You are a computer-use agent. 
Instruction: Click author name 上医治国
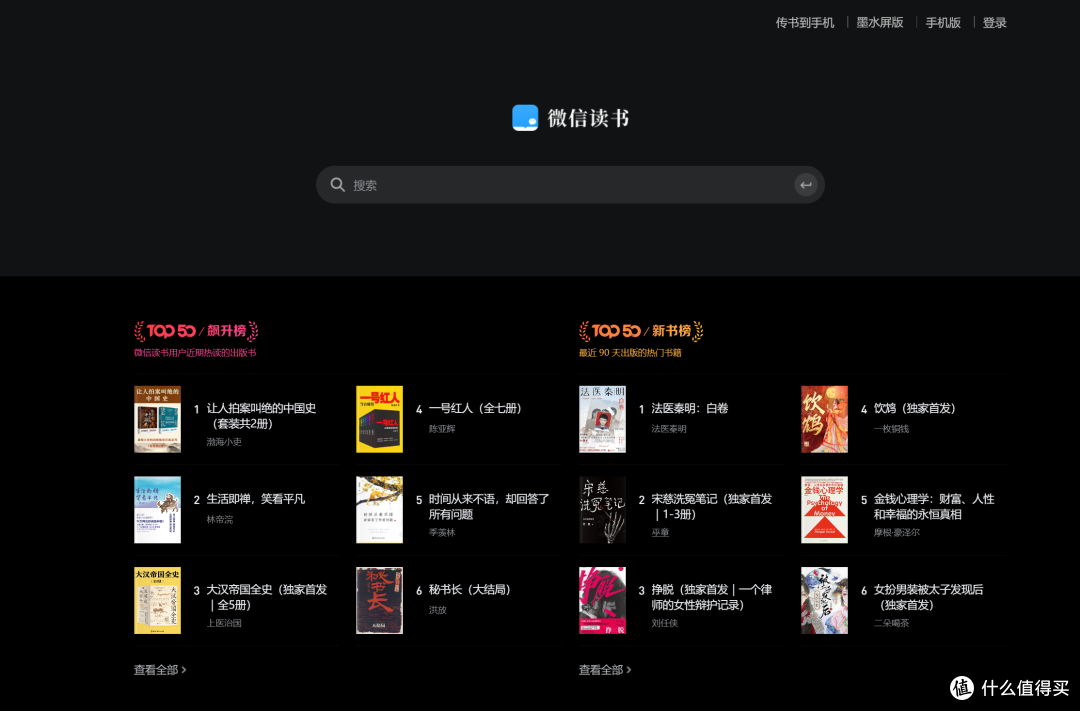pos(224,623)
